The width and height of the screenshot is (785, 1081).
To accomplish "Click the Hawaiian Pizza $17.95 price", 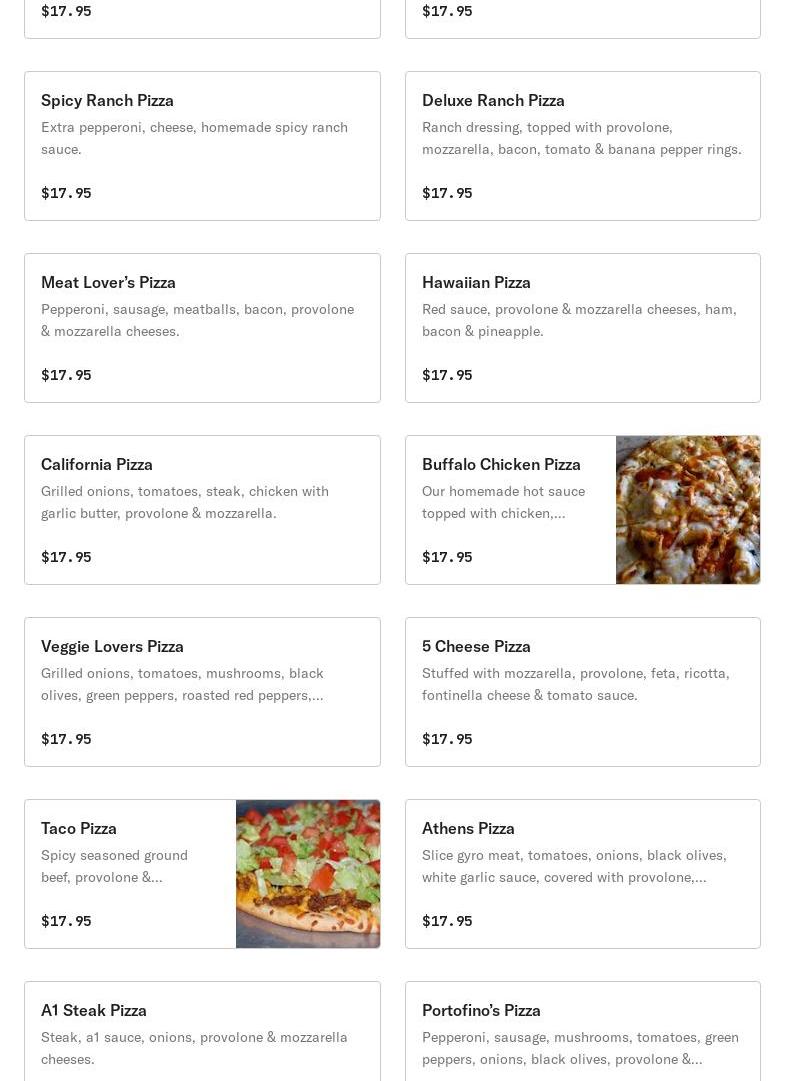I will [447, 375].
